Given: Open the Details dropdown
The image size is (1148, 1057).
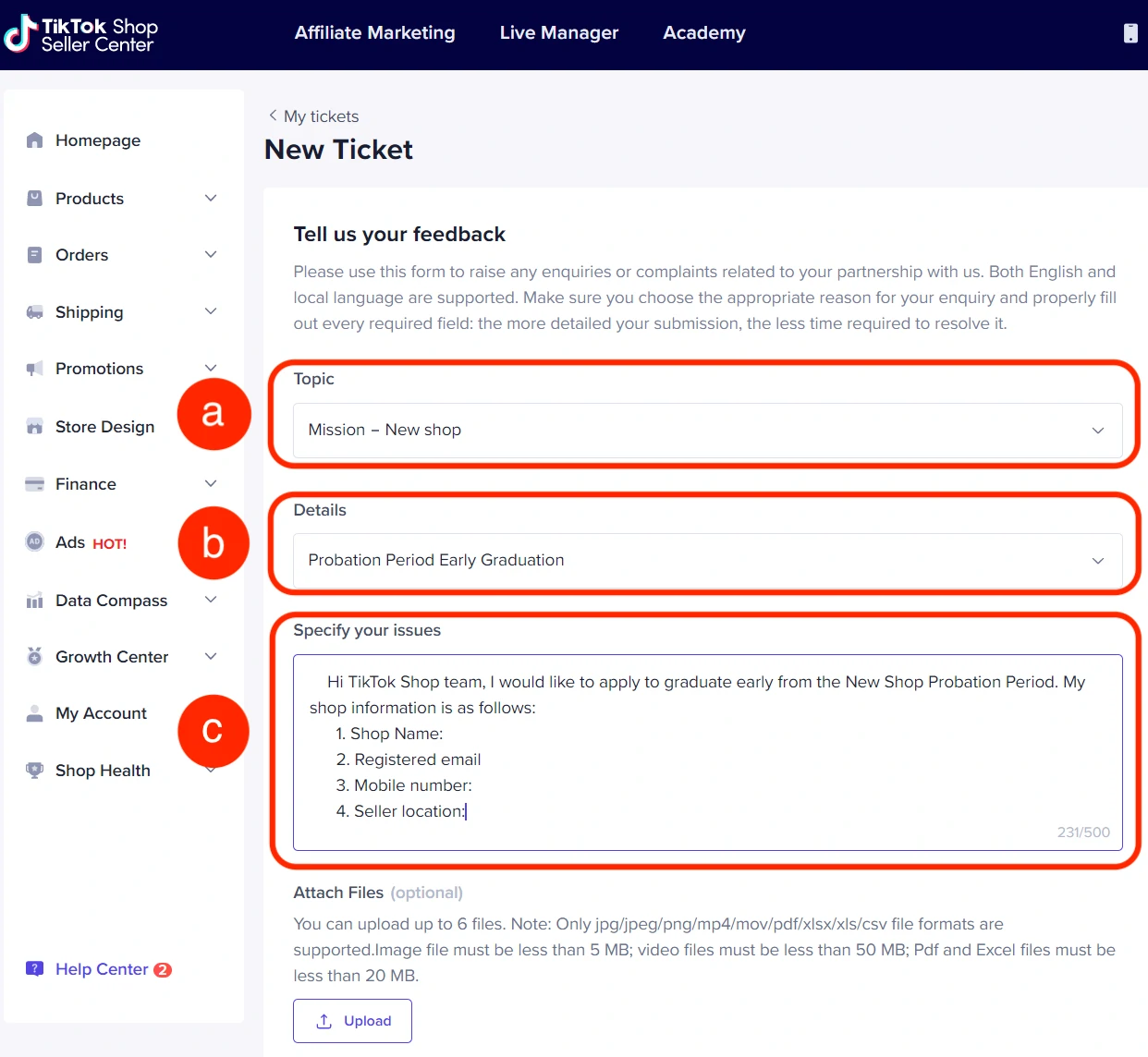Looking at the screenshot, I should [x=707, y=560].
